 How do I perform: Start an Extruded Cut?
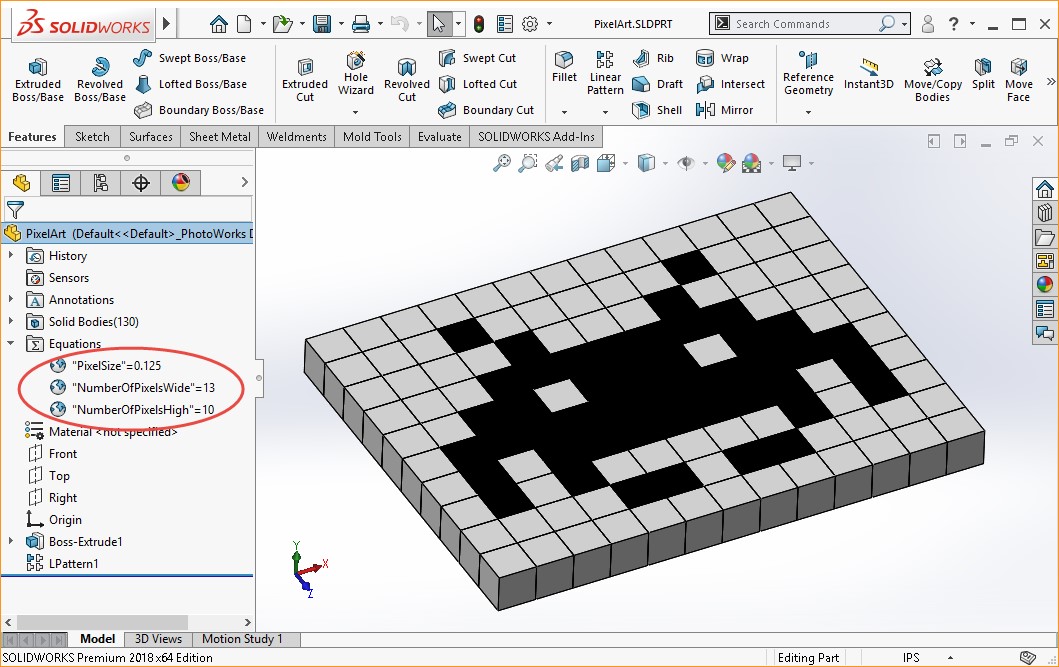305,80
